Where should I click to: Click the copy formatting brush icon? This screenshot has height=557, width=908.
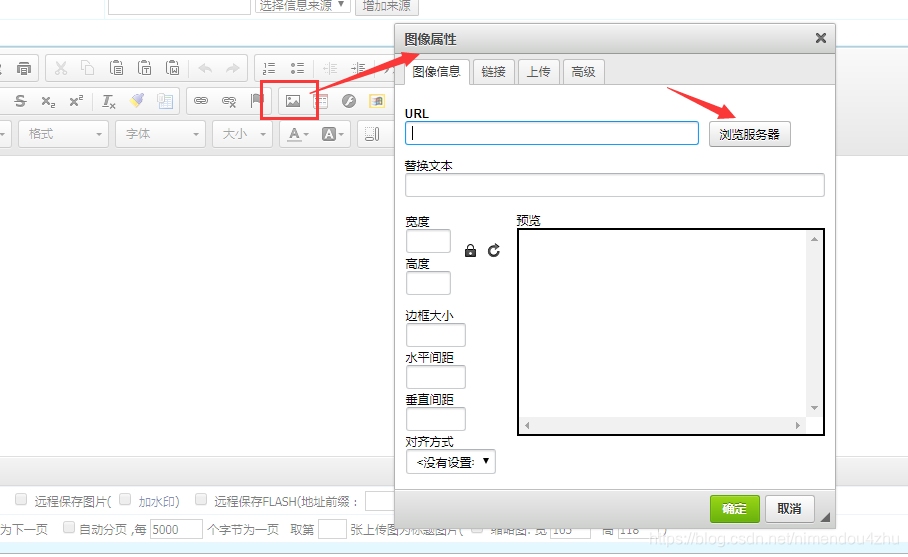tap(137, 101)
